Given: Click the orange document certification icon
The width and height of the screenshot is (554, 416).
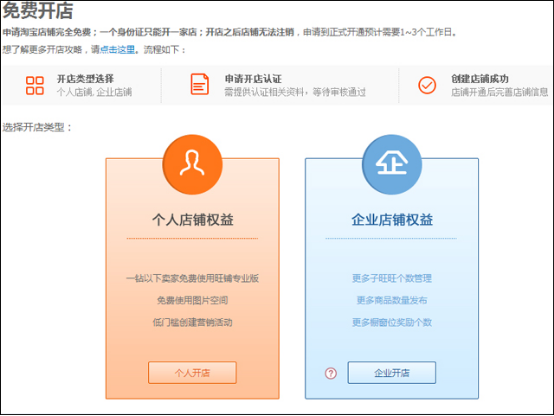Looking at the screenshot, I should 200,84.
